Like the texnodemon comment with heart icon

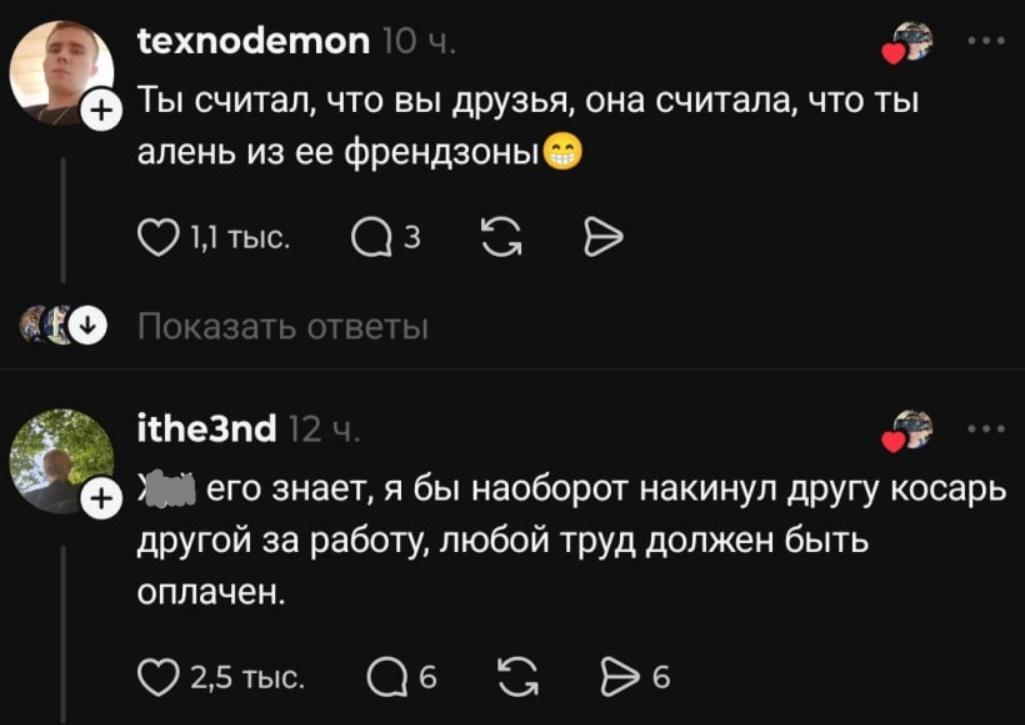click(158, 239)
